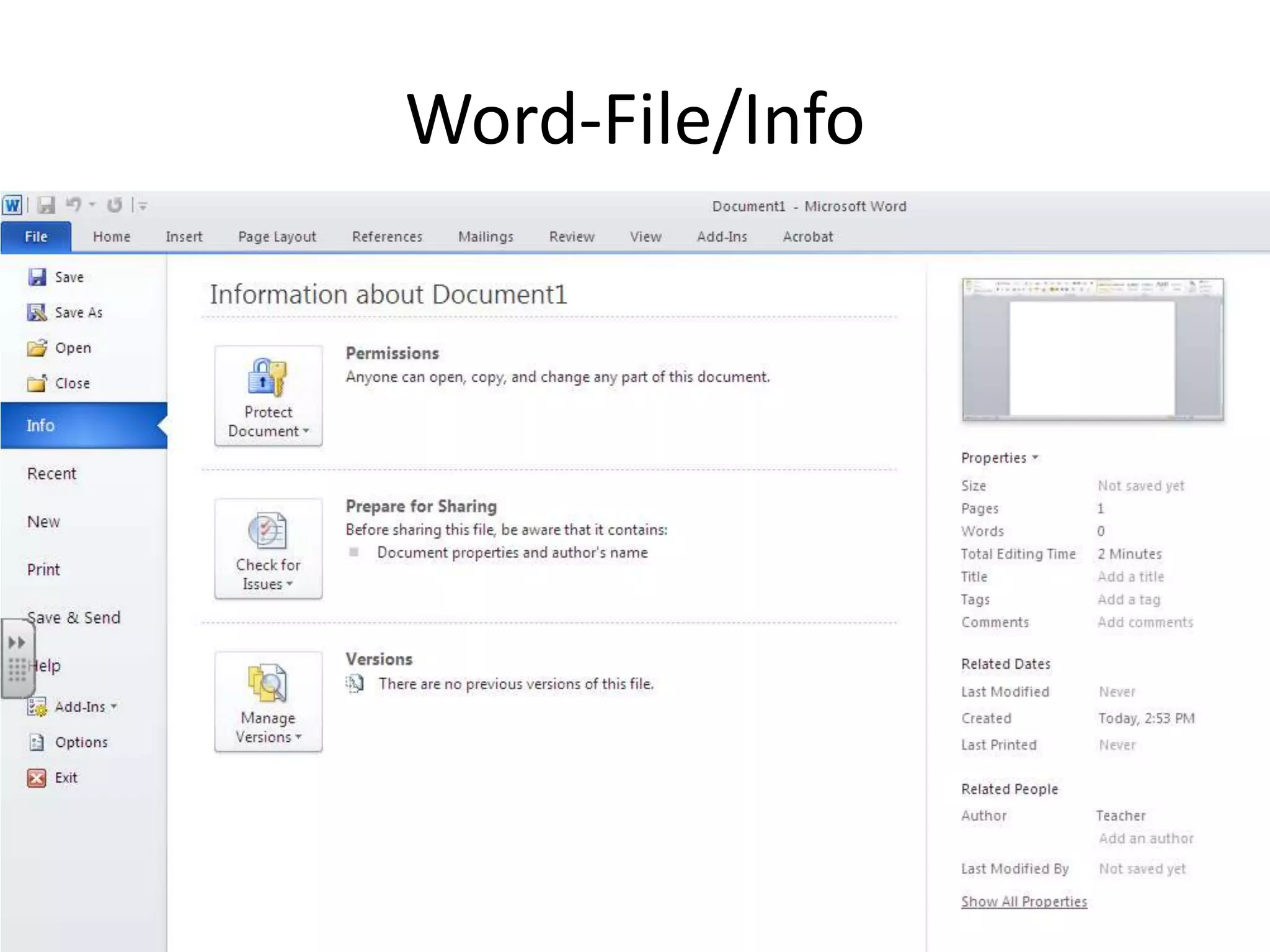The height and width of the screenshot is (952, 1270).
Task: Click the author name Teacher
Action: point(1121,816)
